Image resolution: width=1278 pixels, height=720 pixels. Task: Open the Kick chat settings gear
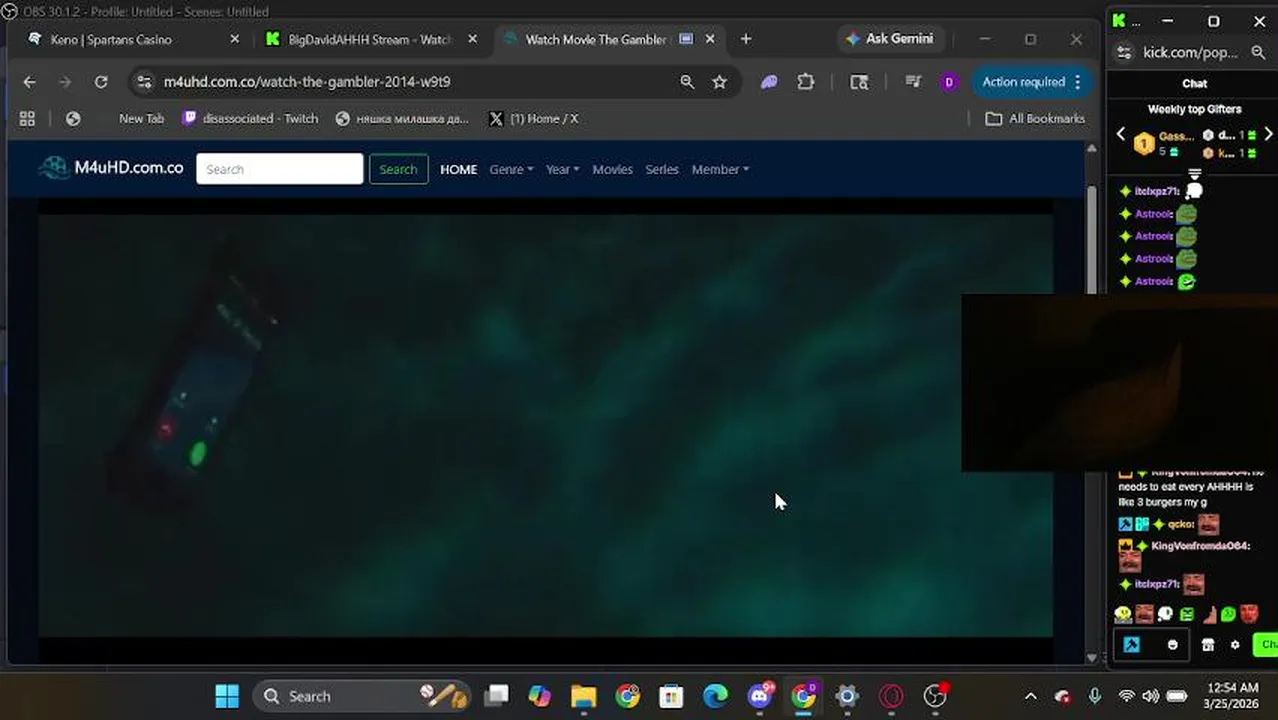click(1235, 645)
